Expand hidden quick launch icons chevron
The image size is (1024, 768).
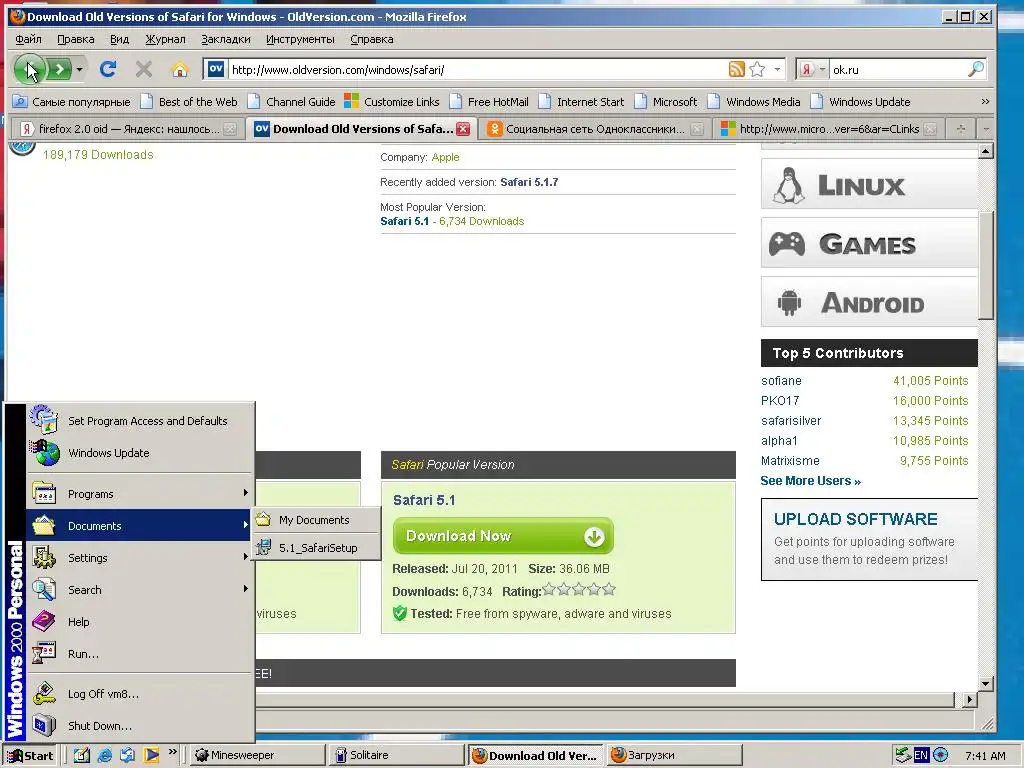click(x=172, y=752)
